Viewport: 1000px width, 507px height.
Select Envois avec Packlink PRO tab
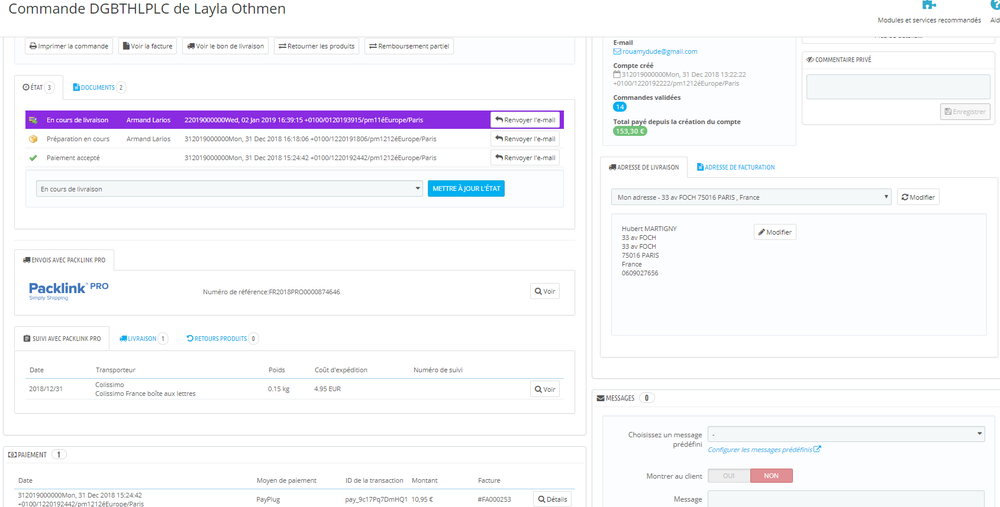[64, 260]
